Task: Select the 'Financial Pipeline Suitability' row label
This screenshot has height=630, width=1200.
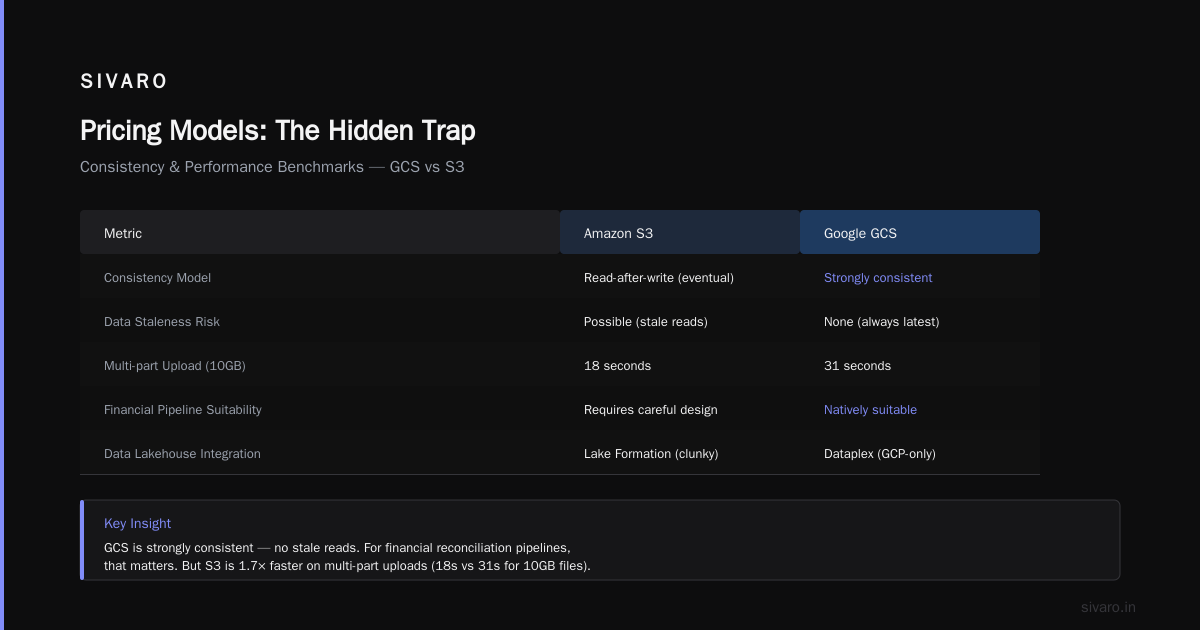Action: (183, 410)
